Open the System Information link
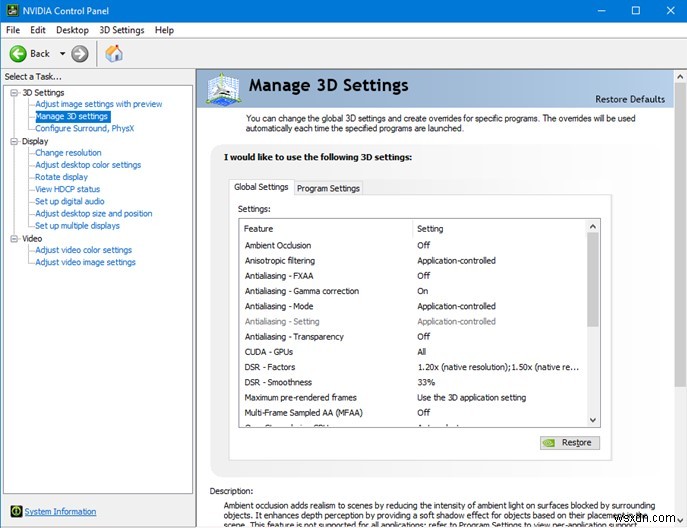The width and height of the screenshot is (687, 528). coord(60,511)
